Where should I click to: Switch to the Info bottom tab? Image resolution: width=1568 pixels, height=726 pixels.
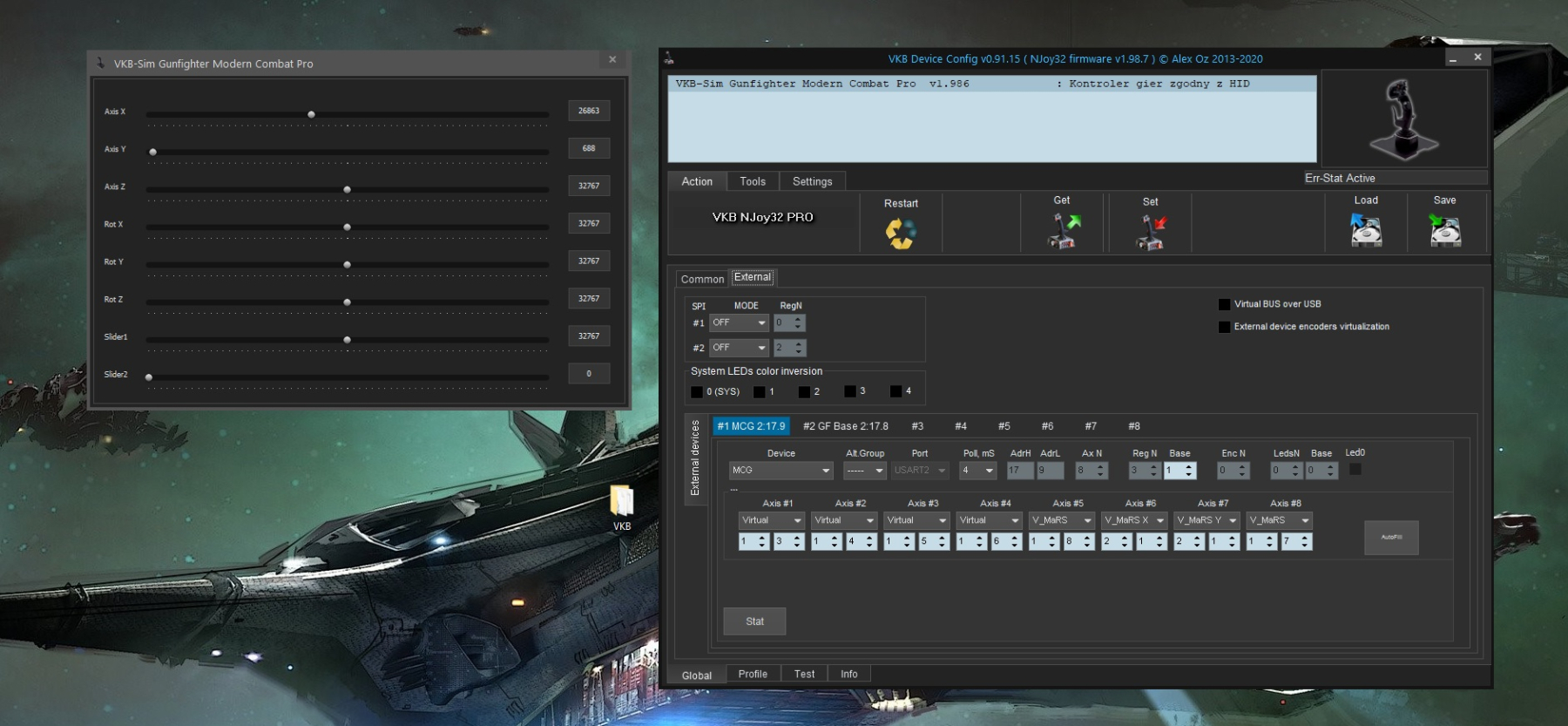[x=849, y=674]
